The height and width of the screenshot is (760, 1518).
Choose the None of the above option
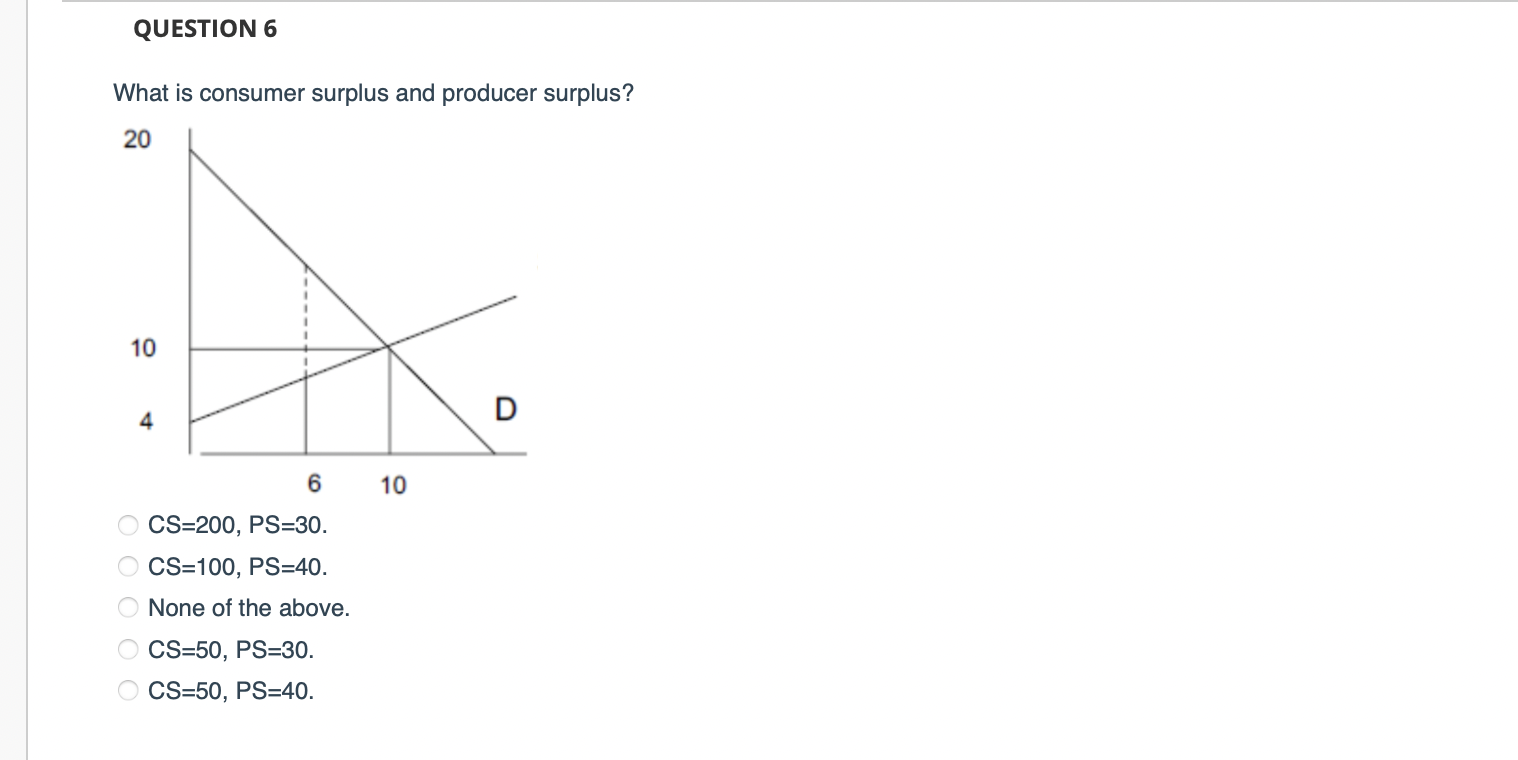click(128, 607)
